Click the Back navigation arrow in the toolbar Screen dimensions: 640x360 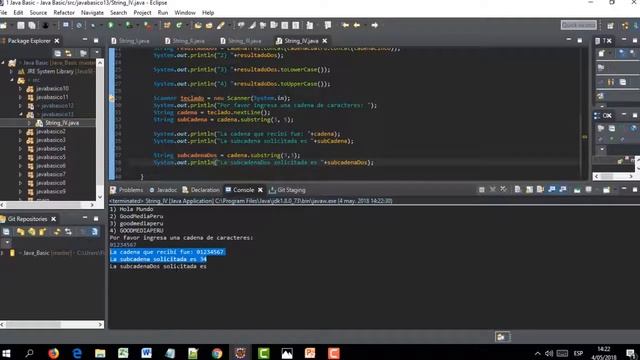tap(356, 25)
